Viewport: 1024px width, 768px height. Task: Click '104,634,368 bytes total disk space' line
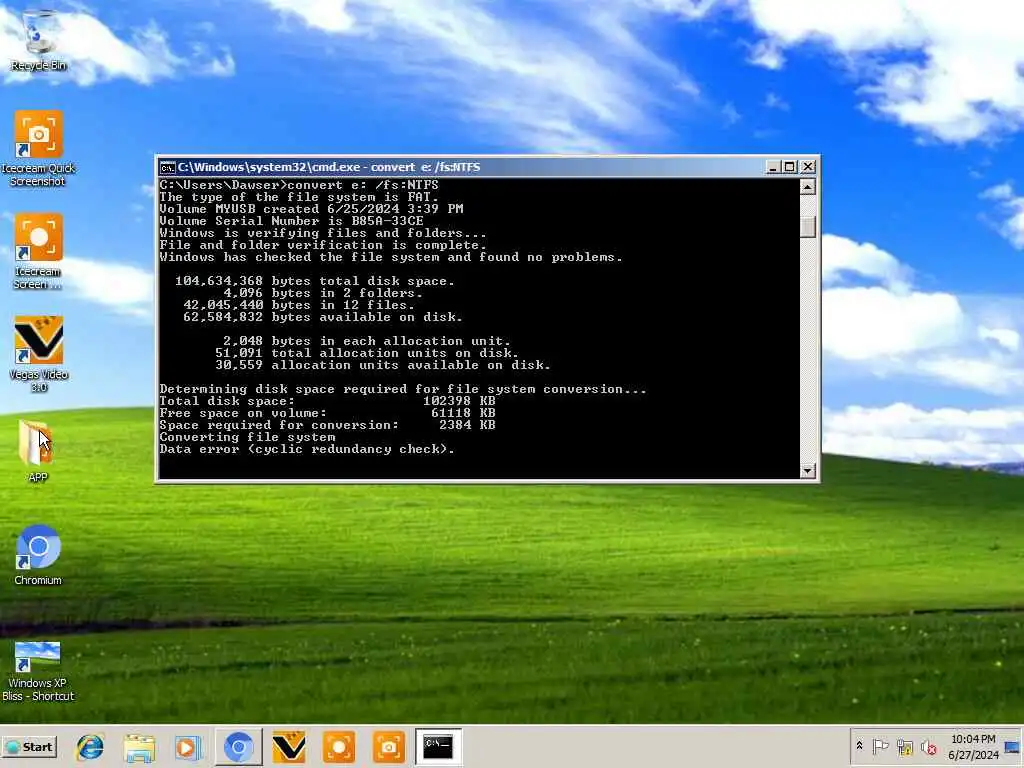point(315,281)
